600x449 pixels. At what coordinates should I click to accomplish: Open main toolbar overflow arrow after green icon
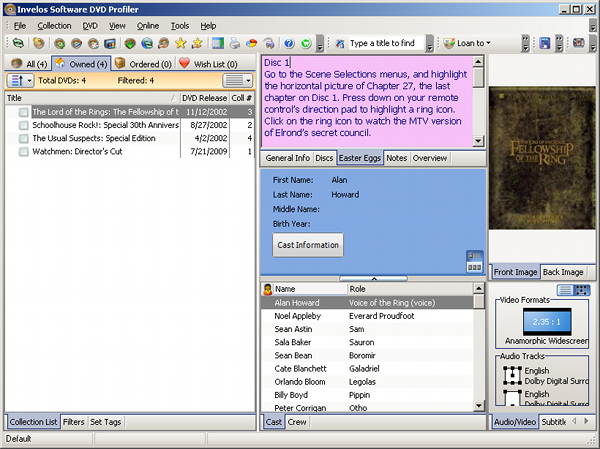pyautogui.click(x=321, y=44)
